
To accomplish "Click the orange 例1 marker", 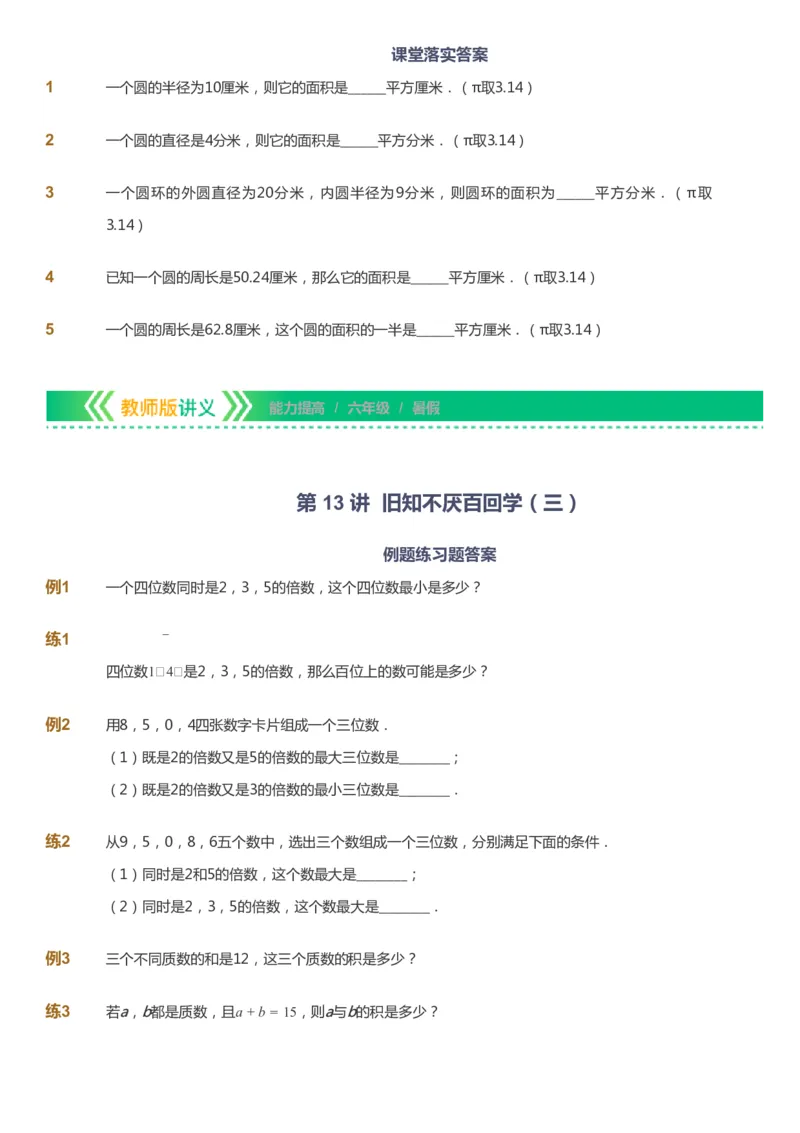I will tap(58, 585).
